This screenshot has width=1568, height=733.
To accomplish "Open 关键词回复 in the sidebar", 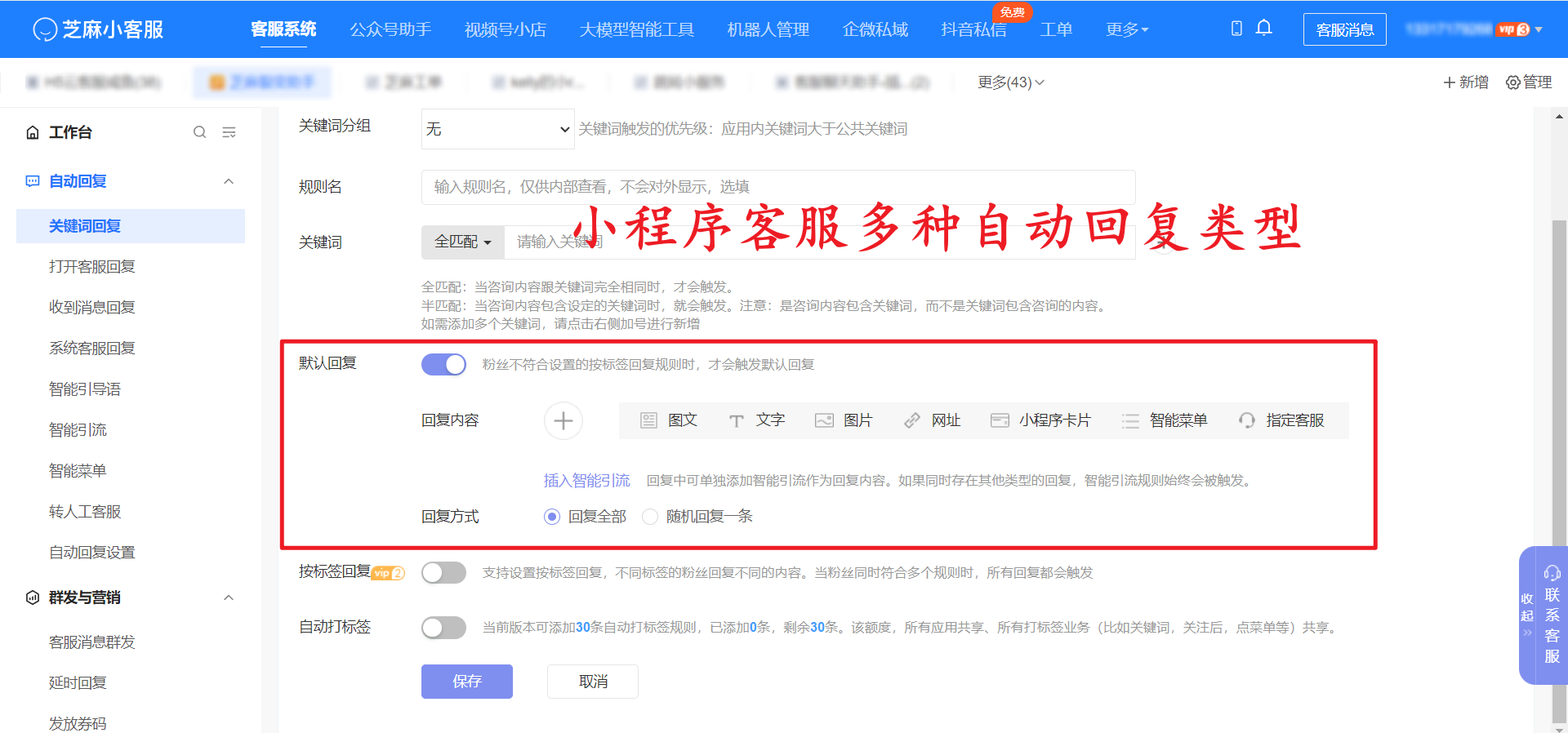I will tap(131, 226).
